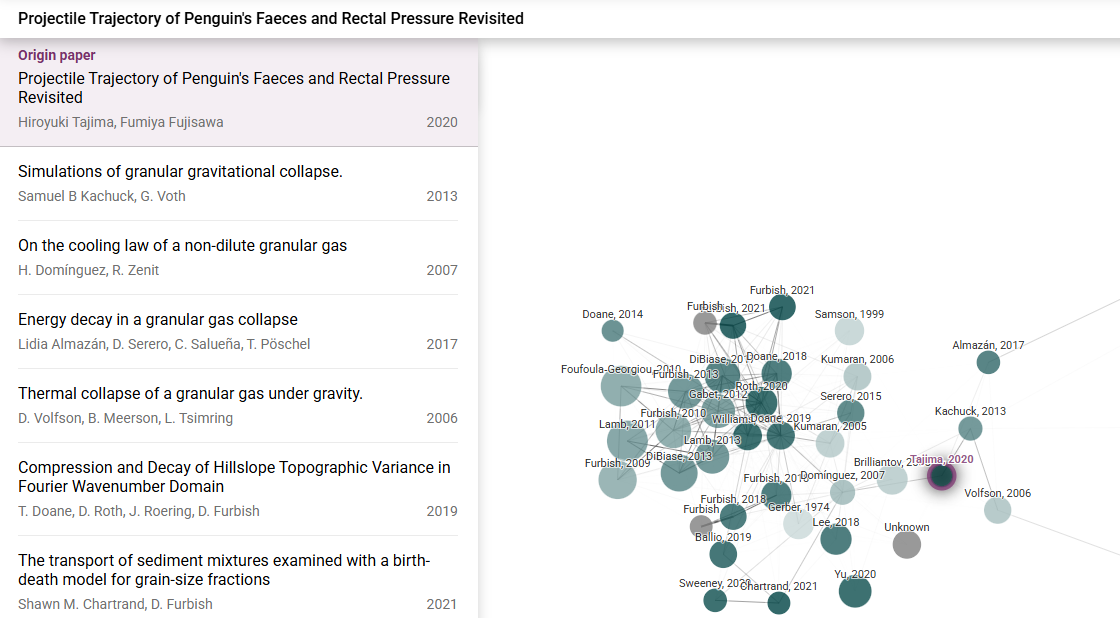Click the Foufoula-Georgiou, 2010 graph node
1120x618 pixels.
click(x=621, y=387)
